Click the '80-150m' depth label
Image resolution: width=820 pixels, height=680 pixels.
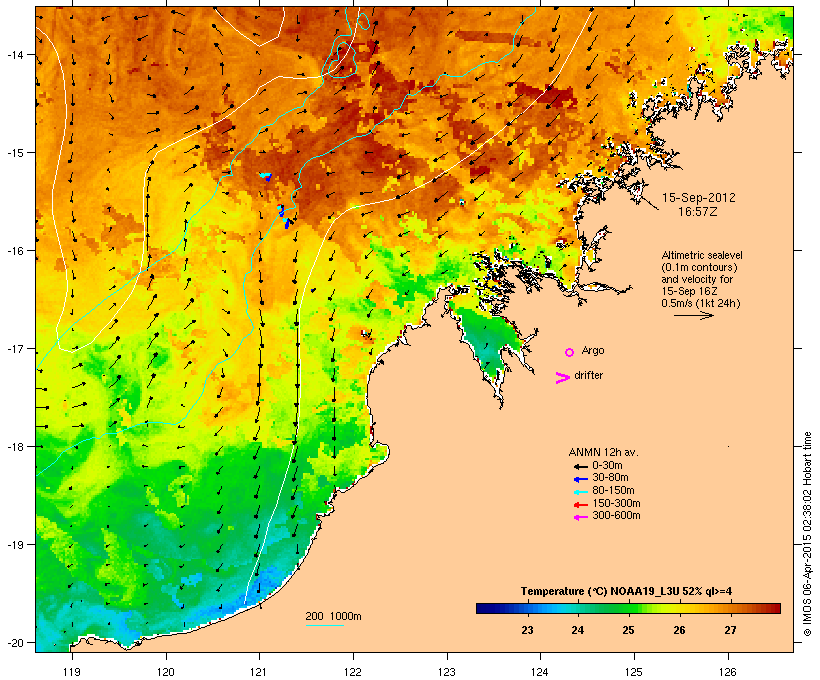point(613,491)
